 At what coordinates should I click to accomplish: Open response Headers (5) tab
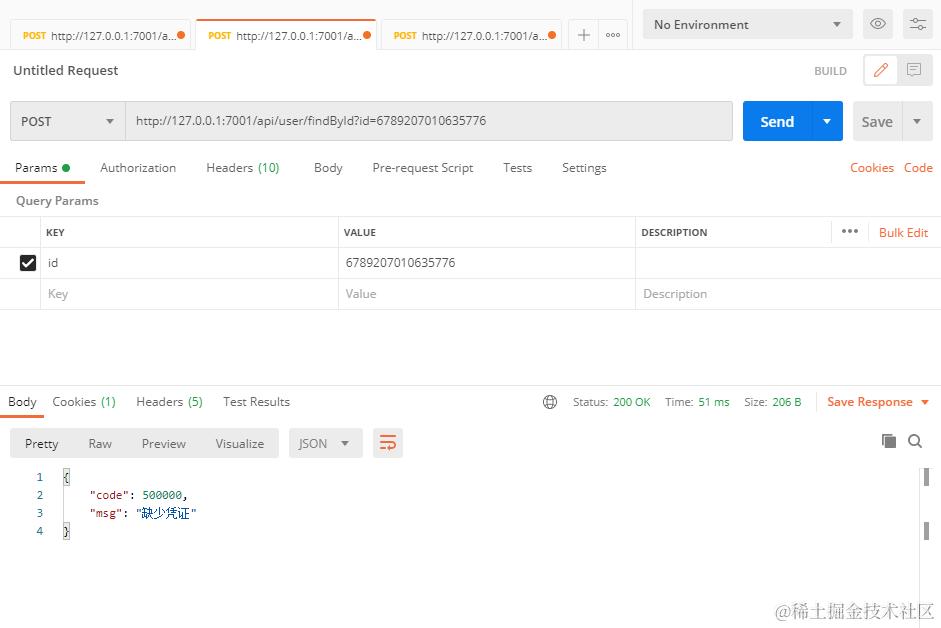169,402
